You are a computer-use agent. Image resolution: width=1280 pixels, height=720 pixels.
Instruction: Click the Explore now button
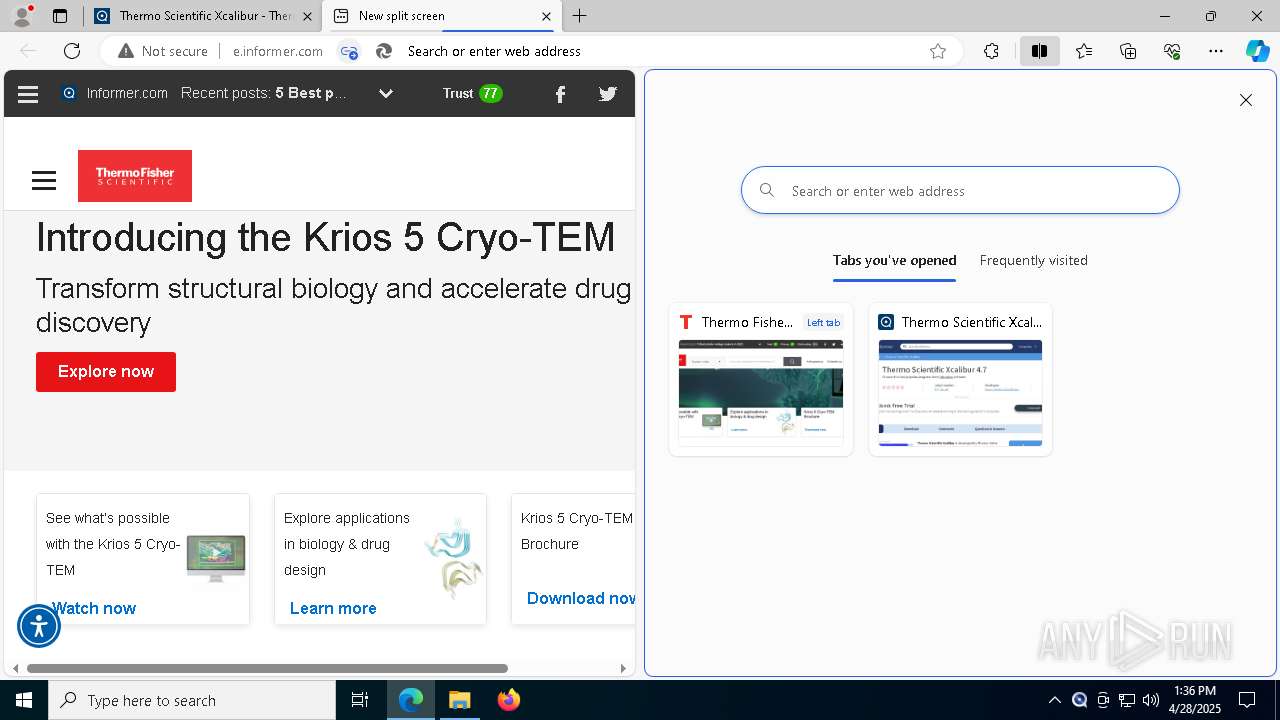[106, 372]
